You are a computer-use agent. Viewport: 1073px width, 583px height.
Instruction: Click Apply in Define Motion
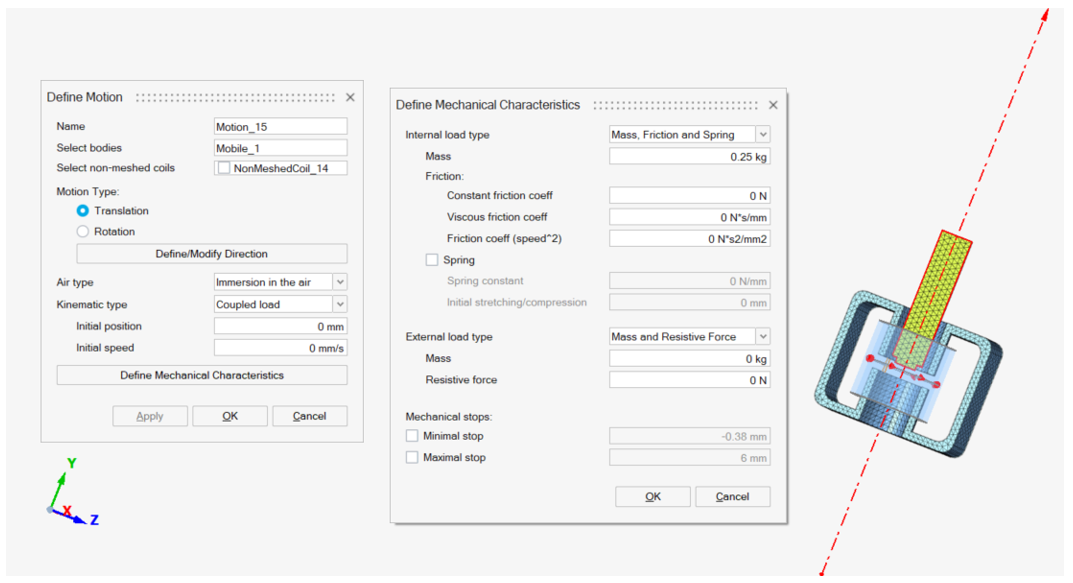150,416
